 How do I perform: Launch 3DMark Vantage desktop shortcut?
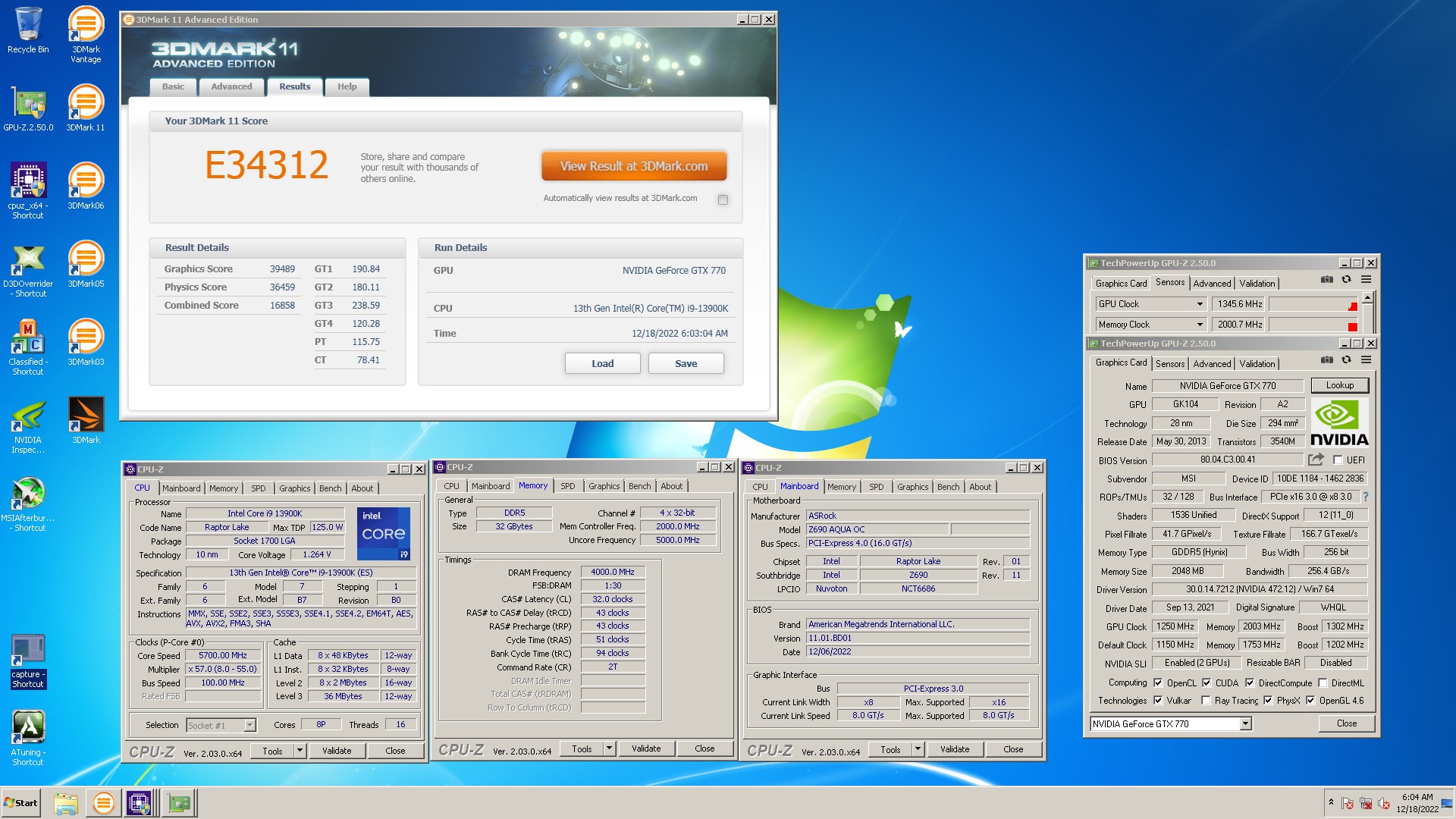click(x=86, y=34)
